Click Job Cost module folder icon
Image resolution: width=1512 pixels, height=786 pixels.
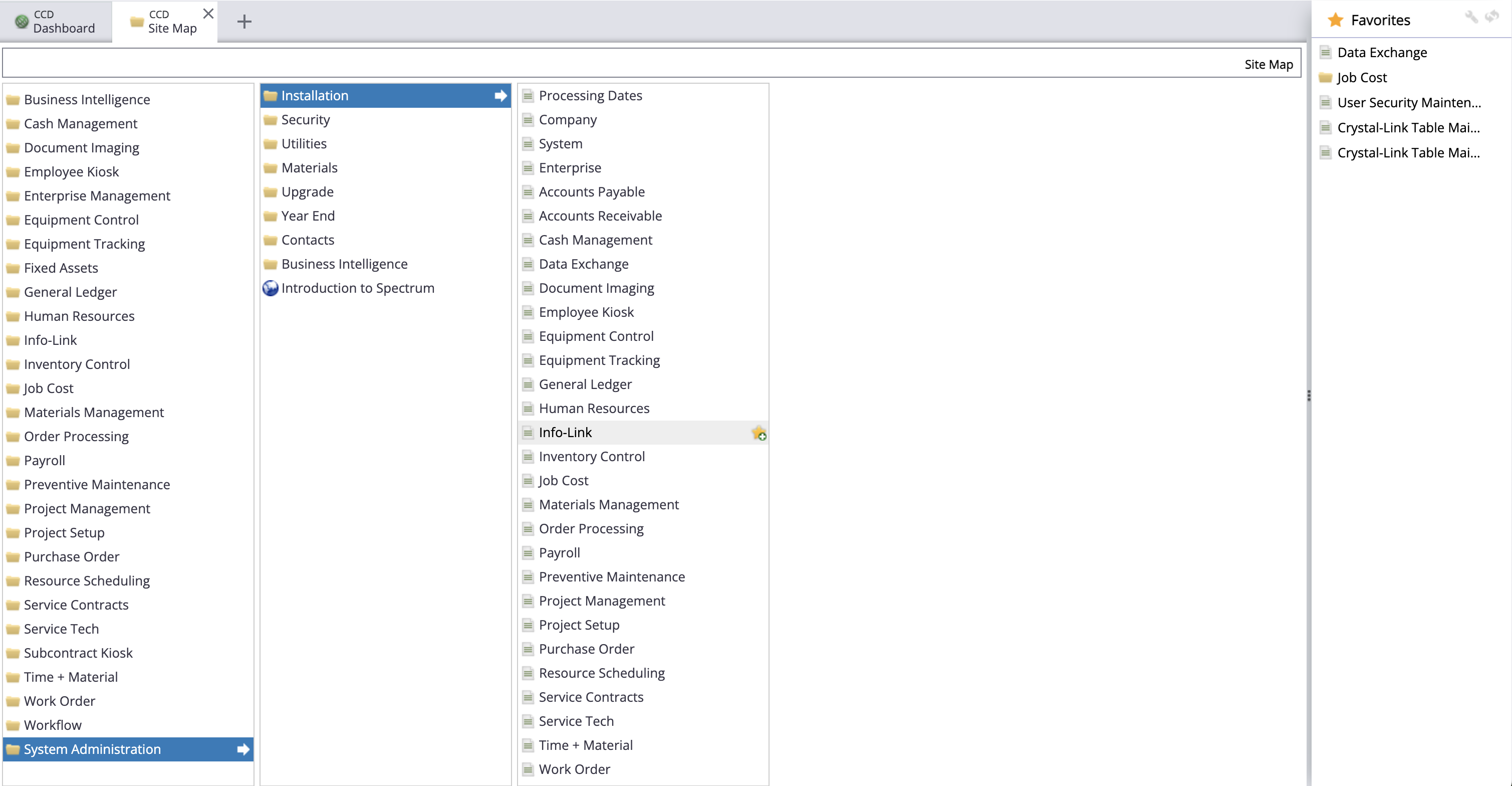coord(13,389)
